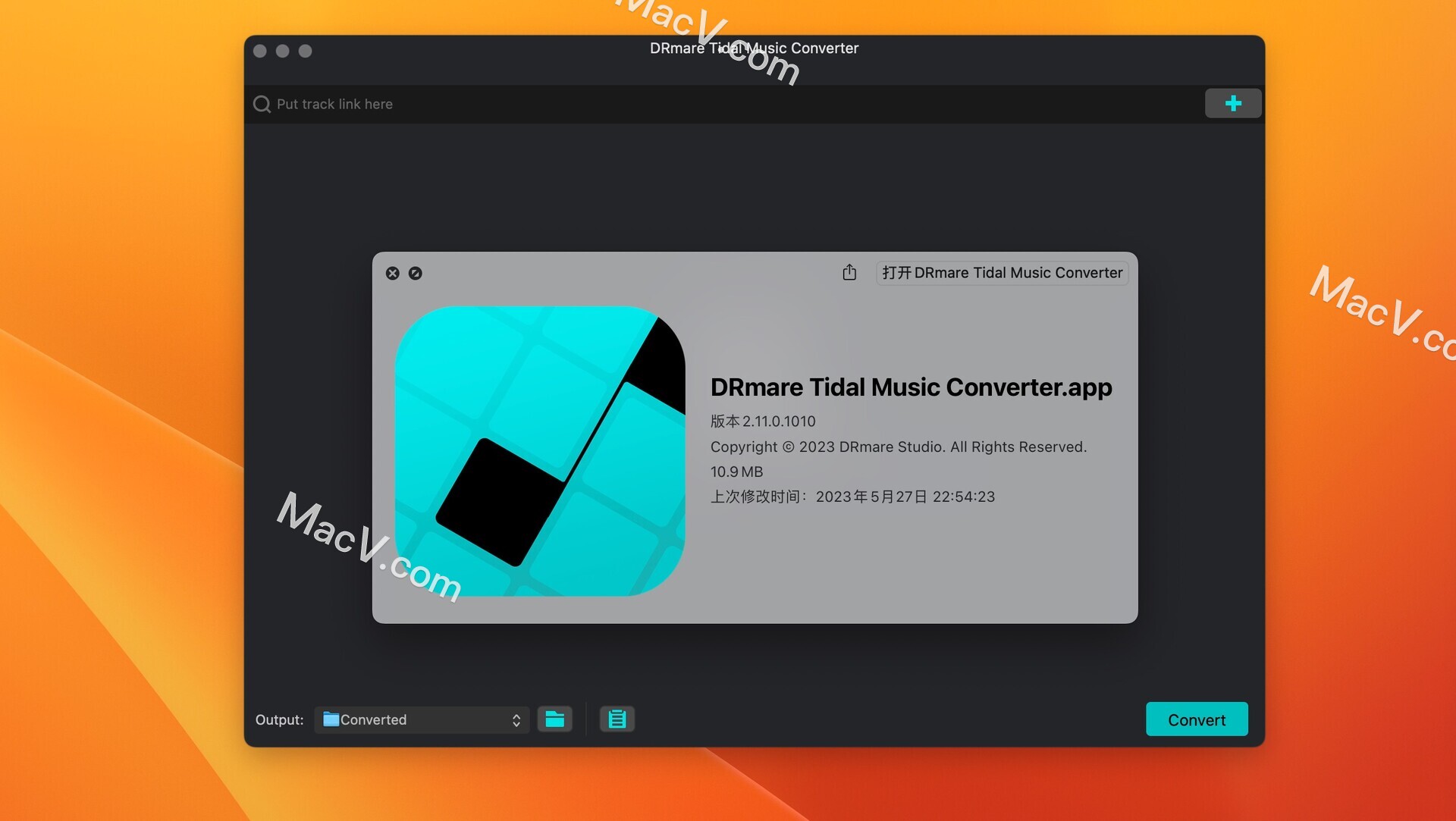Click the preview panel's circular slash icon

(416, 273)
